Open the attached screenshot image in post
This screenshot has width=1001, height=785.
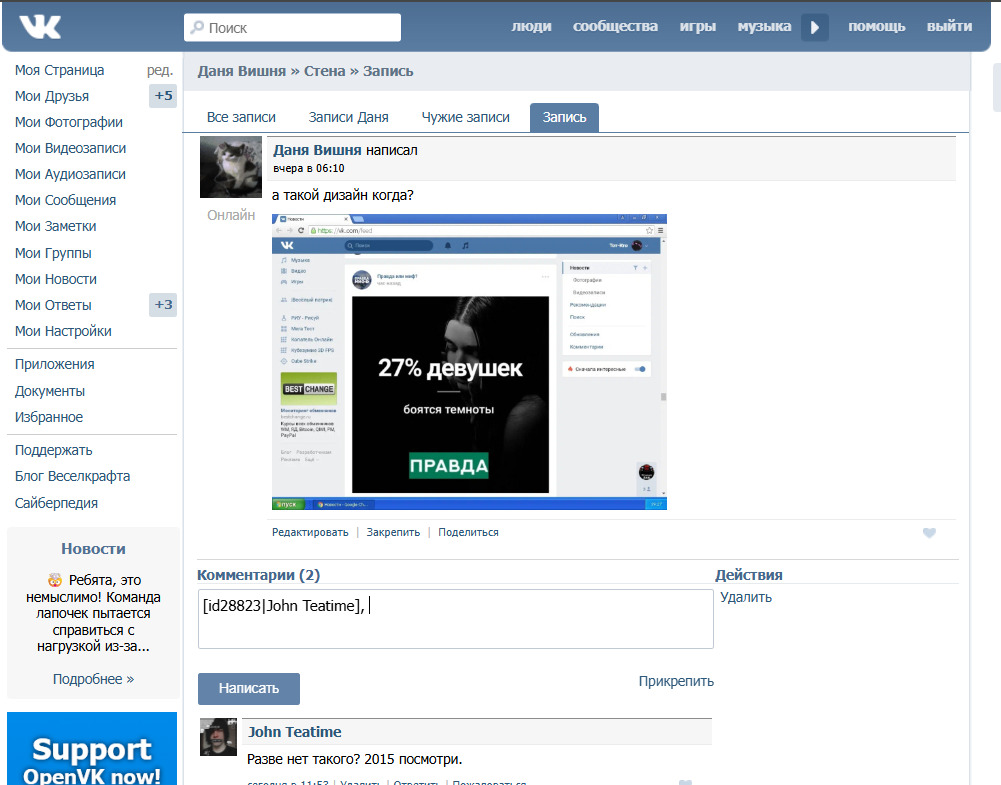[469, 362]
